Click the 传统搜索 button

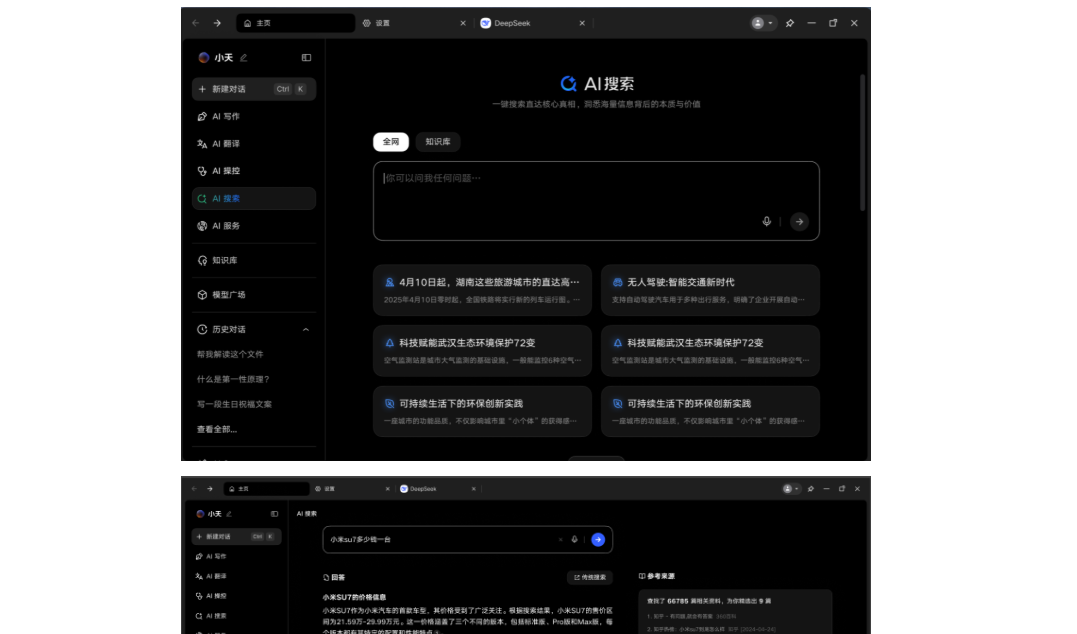point(590,578)
